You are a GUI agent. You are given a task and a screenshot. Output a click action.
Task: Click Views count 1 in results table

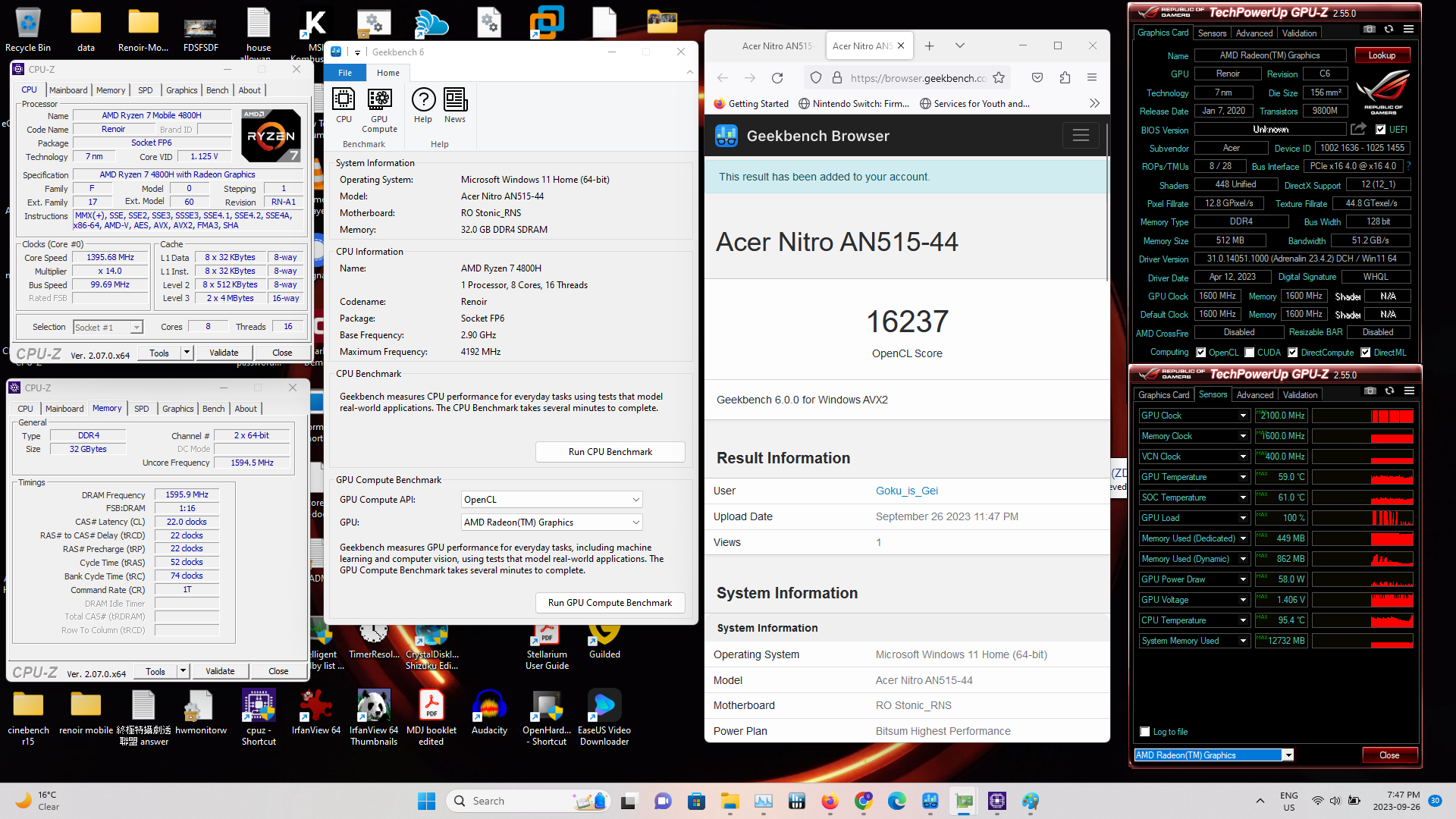[879, 542]
